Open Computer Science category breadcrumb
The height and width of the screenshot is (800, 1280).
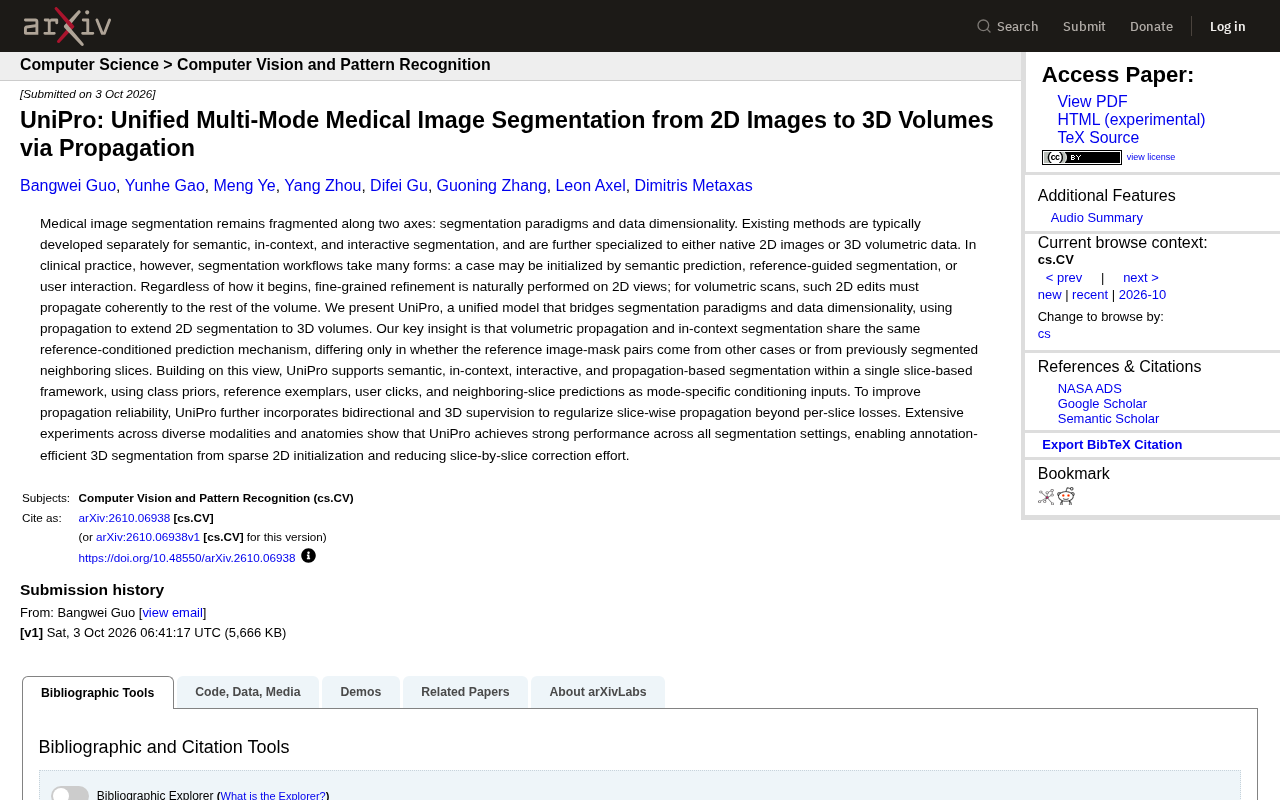tap(89, 65)
